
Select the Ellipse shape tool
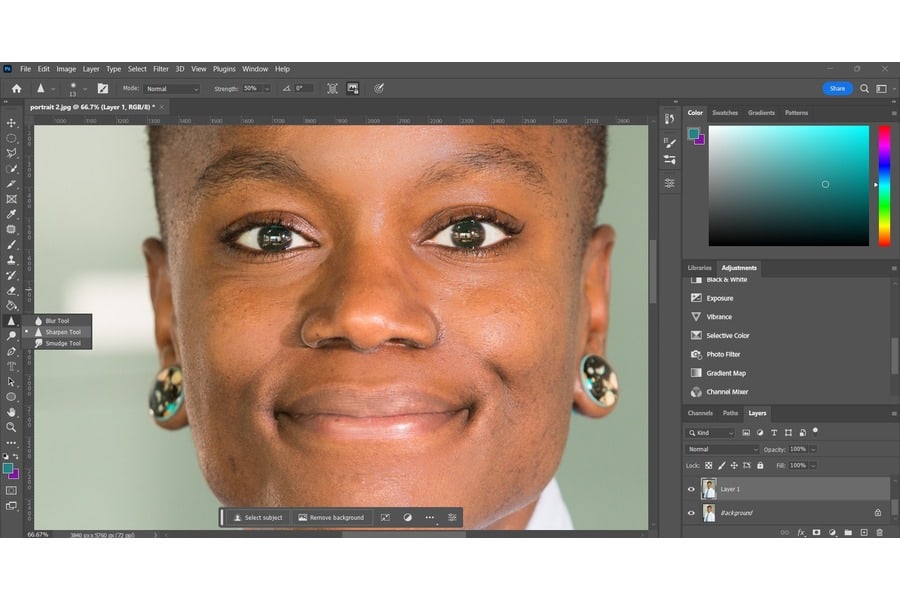11,397
